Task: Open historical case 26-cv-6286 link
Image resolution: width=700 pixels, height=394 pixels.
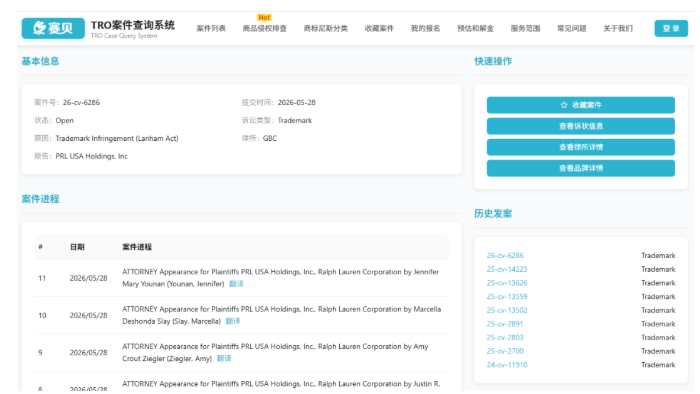Action: click(505, 255)
